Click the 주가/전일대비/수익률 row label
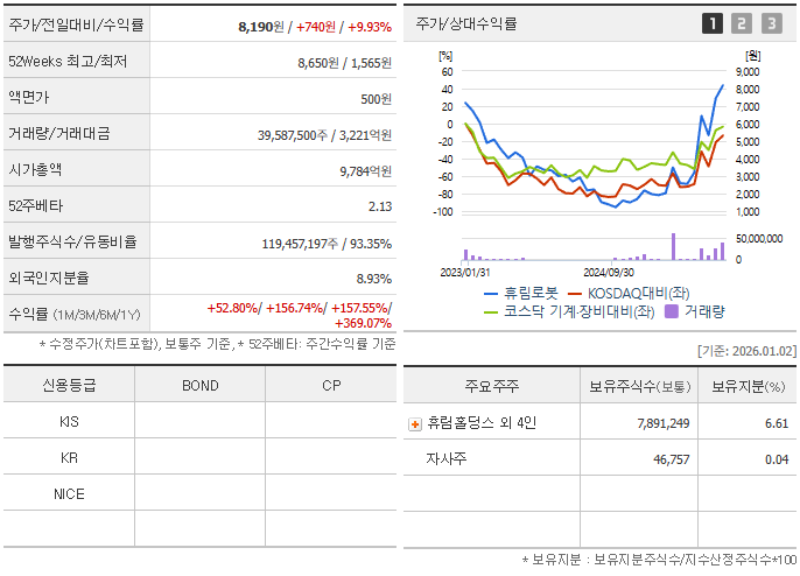 (76, 24)
